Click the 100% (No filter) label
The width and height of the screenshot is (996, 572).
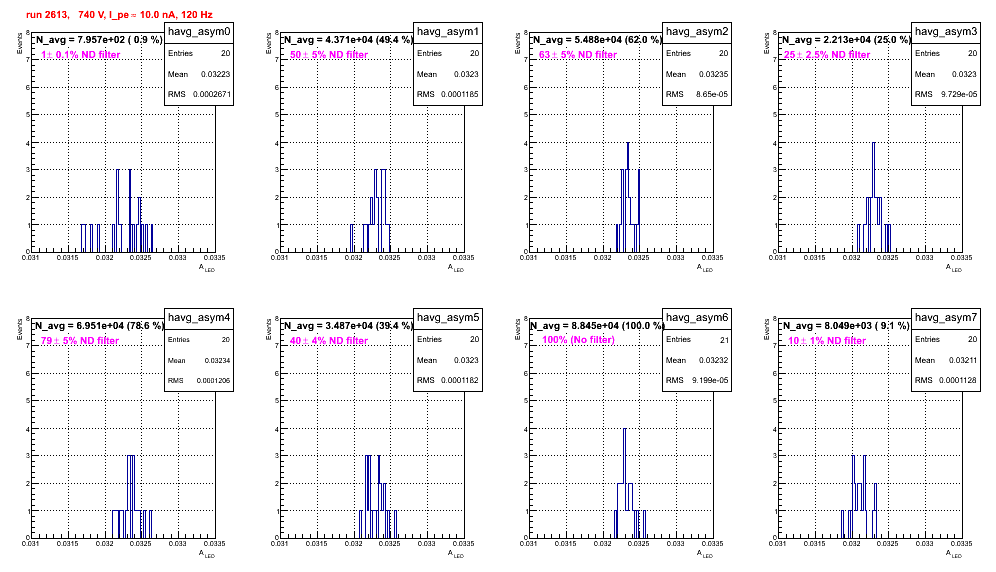[579, 340]
